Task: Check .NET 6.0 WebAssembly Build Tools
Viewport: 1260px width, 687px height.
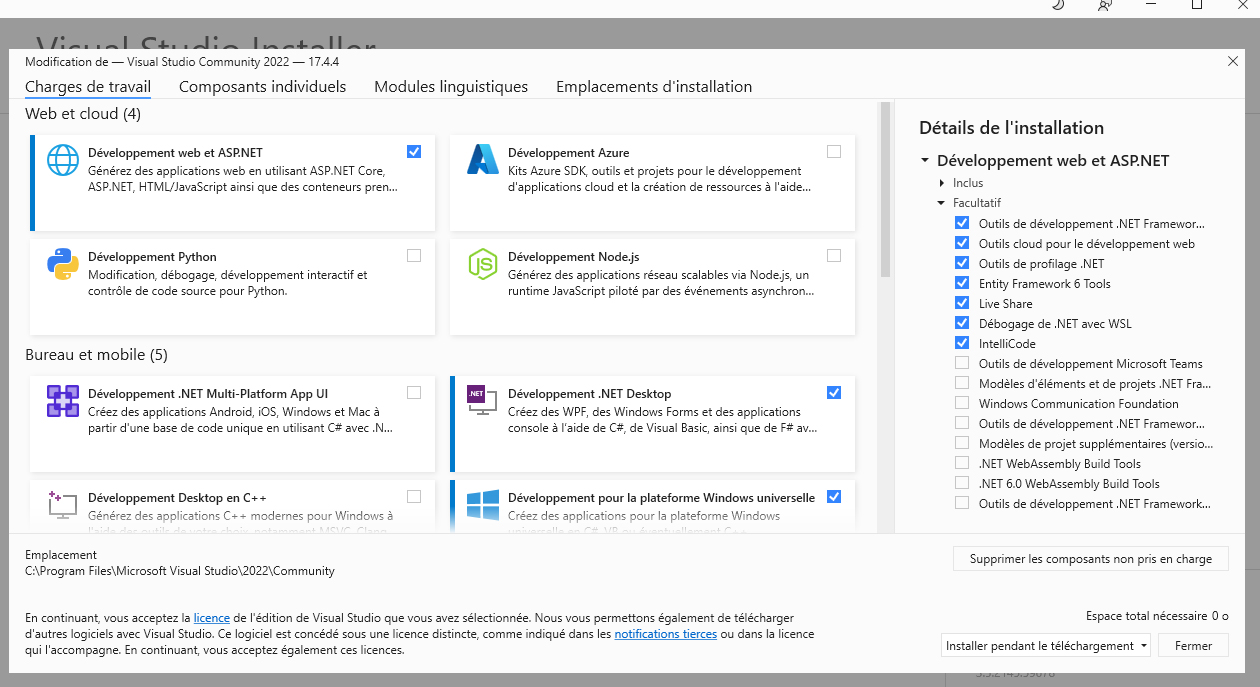Action: [962, 483]
